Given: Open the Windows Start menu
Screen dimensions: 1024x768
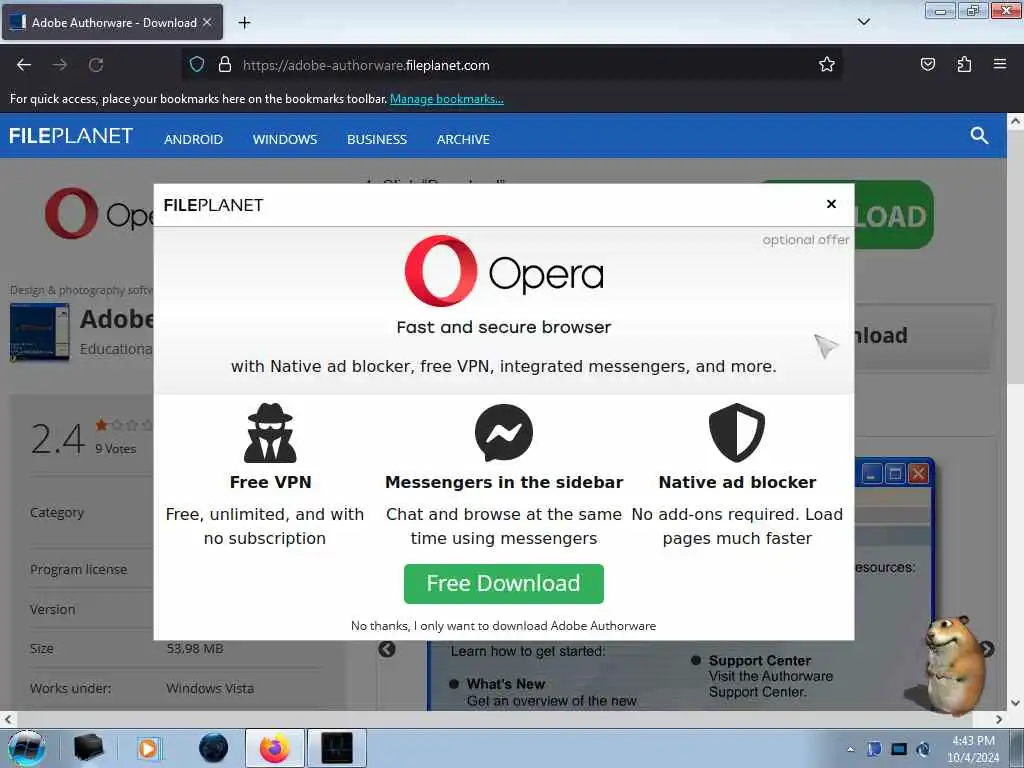Looking at the screenshot, I should click(26, 748).
